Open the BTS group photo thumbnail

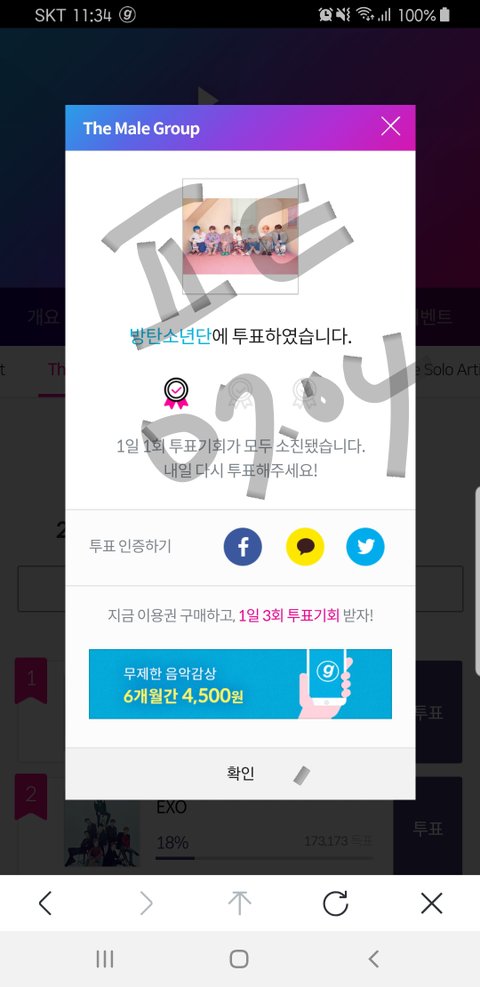[x=240, y=236]
